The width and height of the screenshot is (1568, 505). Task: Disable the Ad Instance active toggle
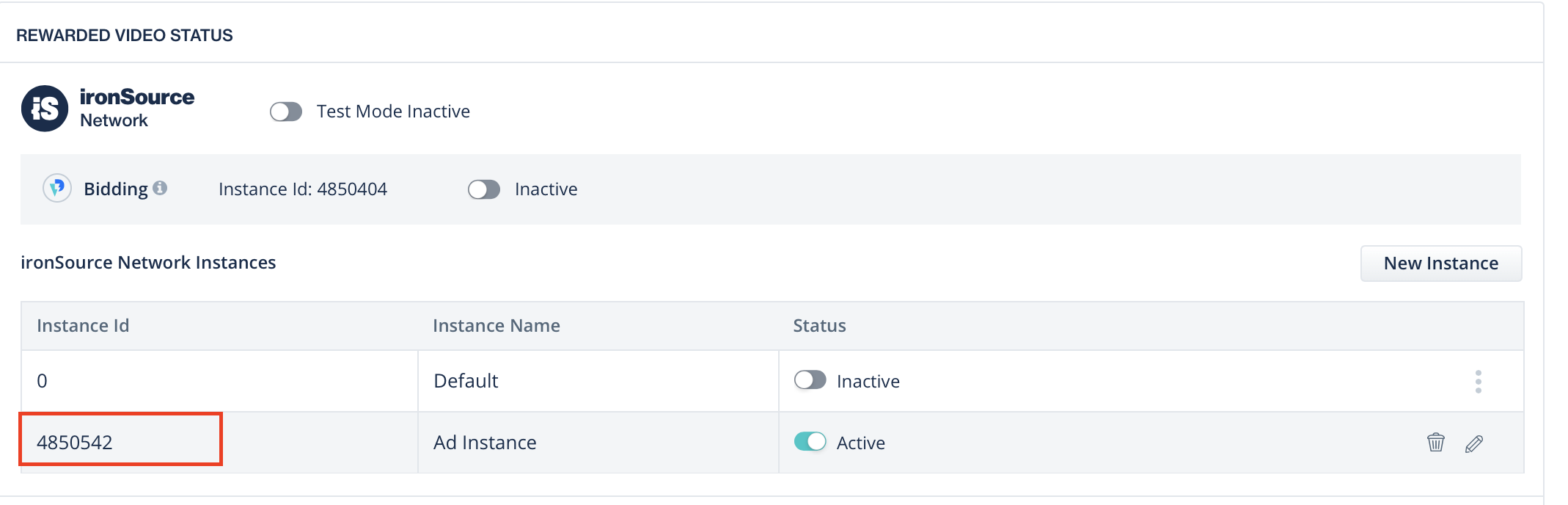point(810,442)
